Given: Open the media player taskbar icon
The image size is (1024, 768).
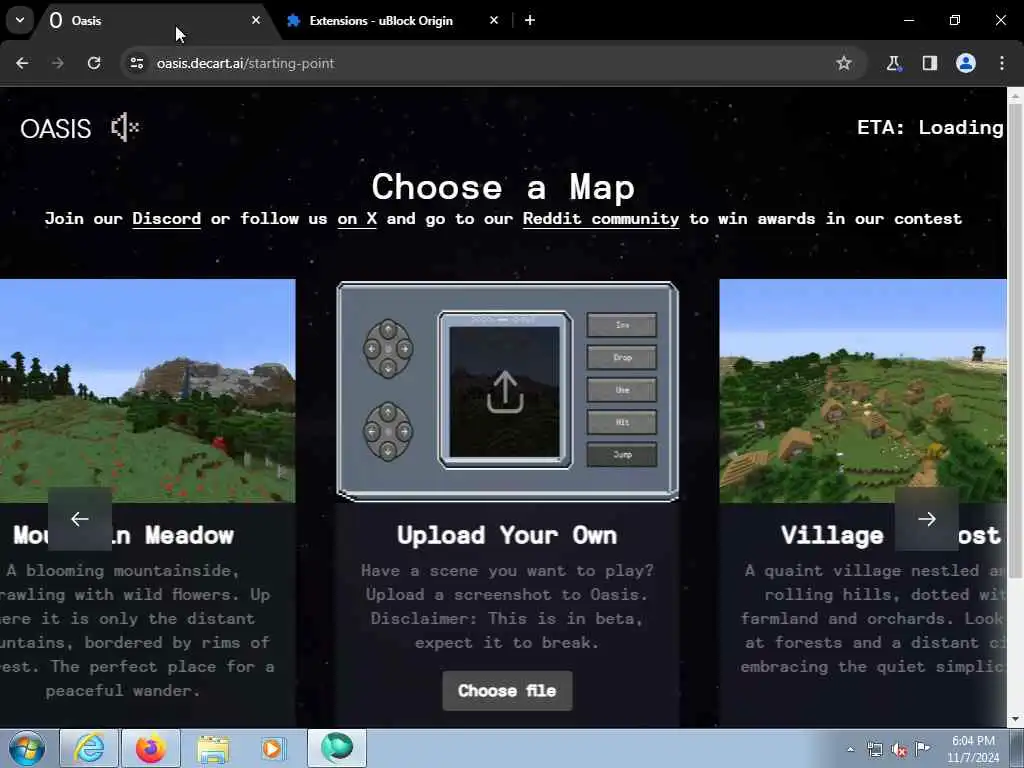Looking at the screenshot, I should (273, 748).
